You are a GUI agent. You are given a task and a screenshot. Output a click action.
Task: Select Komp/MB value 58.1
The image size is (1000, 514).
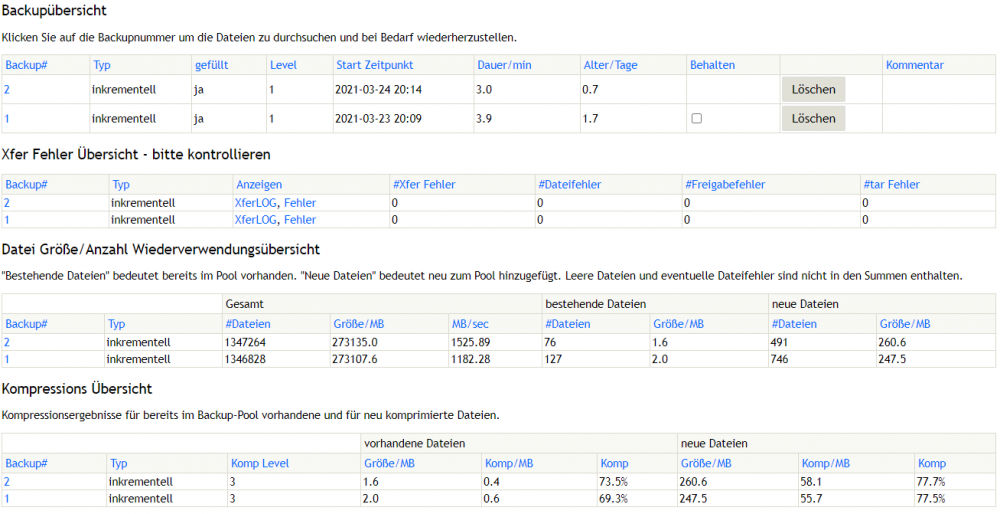click(811, 481)
